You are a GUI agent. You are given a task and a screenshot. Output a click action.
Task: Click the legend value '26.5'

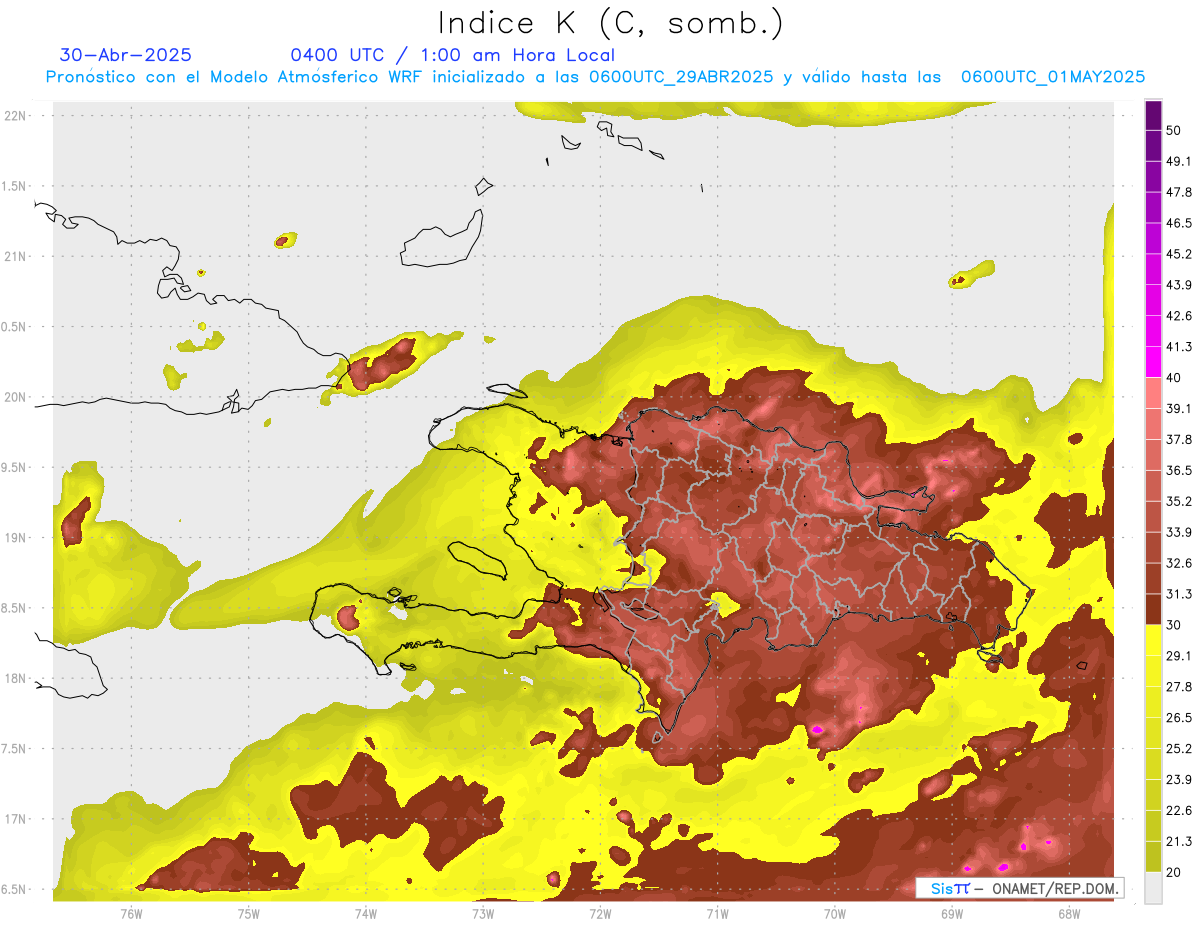point(1179,718)
